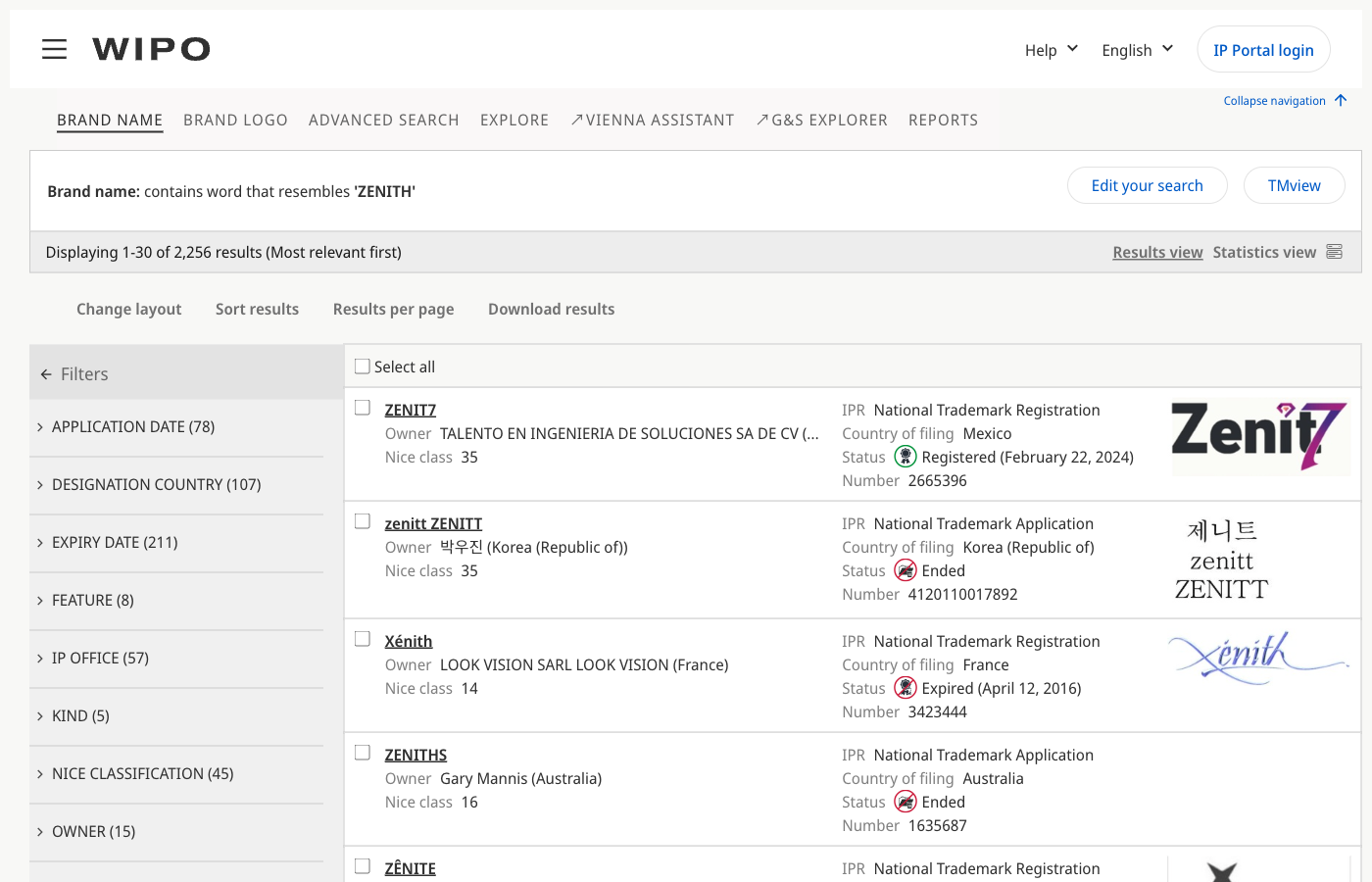Switch to Results view

pos(1157,252)
